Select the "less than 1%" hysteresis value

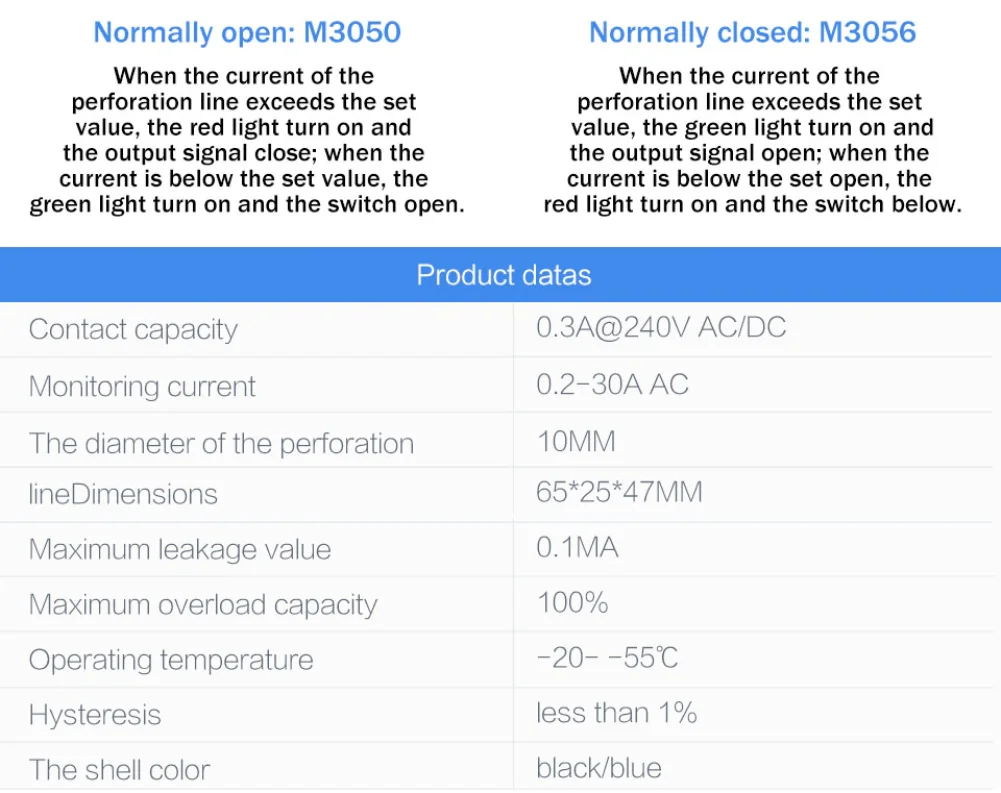click(x=616, y=713)
